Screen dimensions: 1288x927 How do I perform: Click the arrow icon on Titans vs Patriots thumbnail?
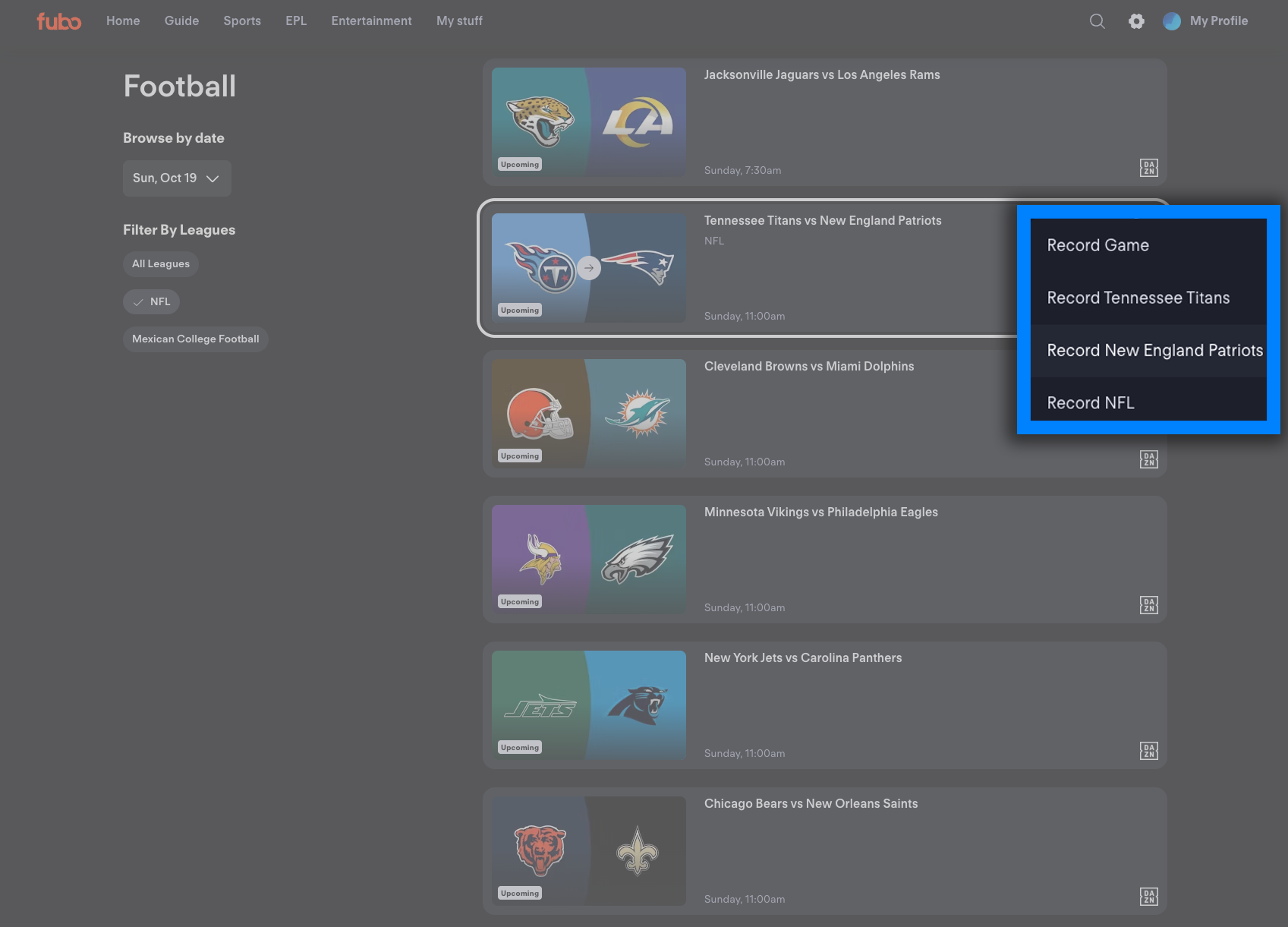pyautogui.click(x=589, y=268)
